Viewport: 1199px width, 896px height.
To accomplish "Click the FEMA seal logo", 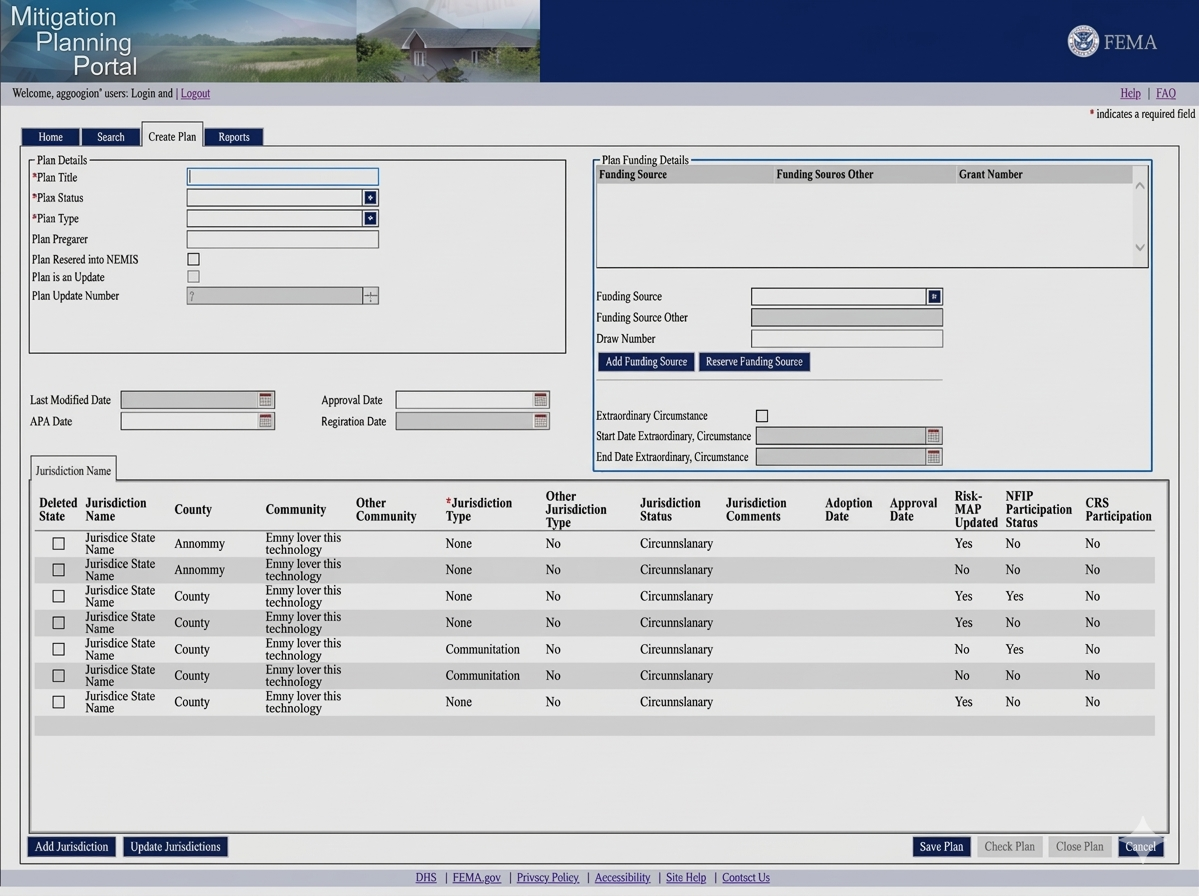I will (x=1083, y=42).
